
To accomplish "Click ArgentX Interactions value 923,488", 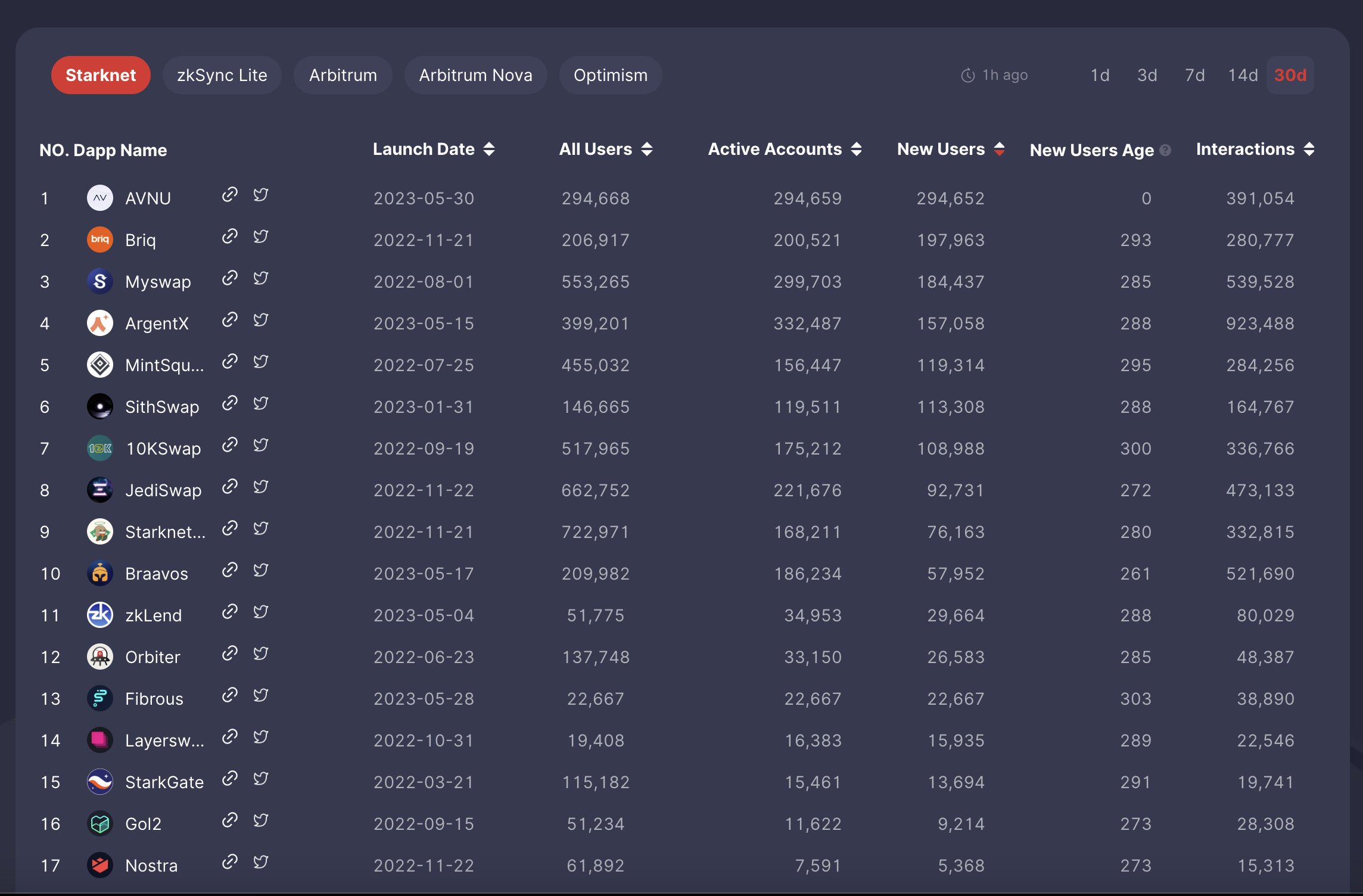I will [x=1260, y=323].
